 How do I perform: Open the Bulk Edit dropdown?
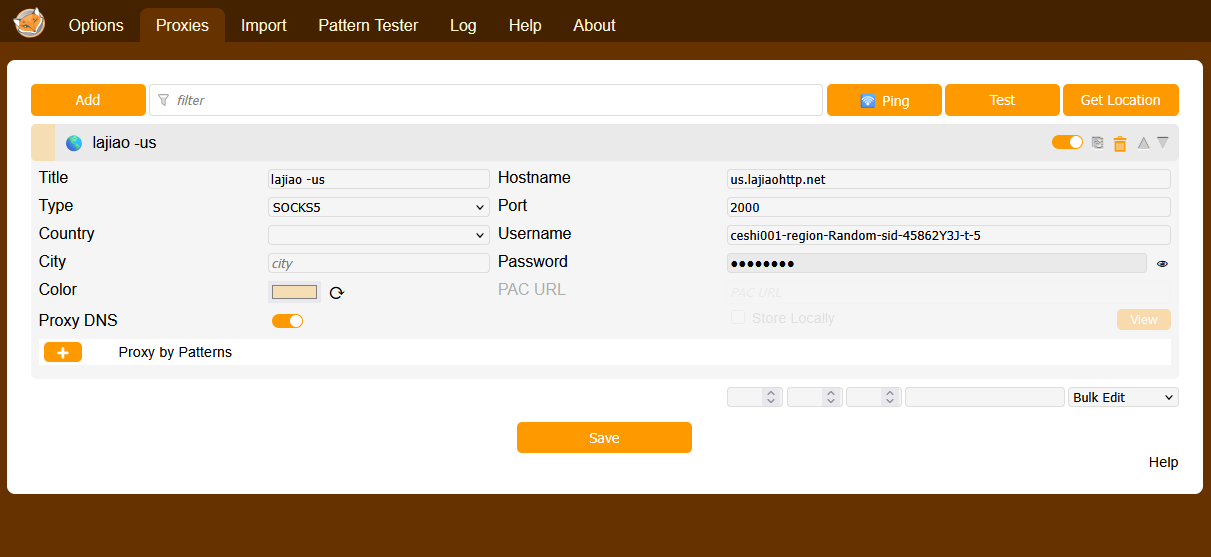tap(1123, 397)
